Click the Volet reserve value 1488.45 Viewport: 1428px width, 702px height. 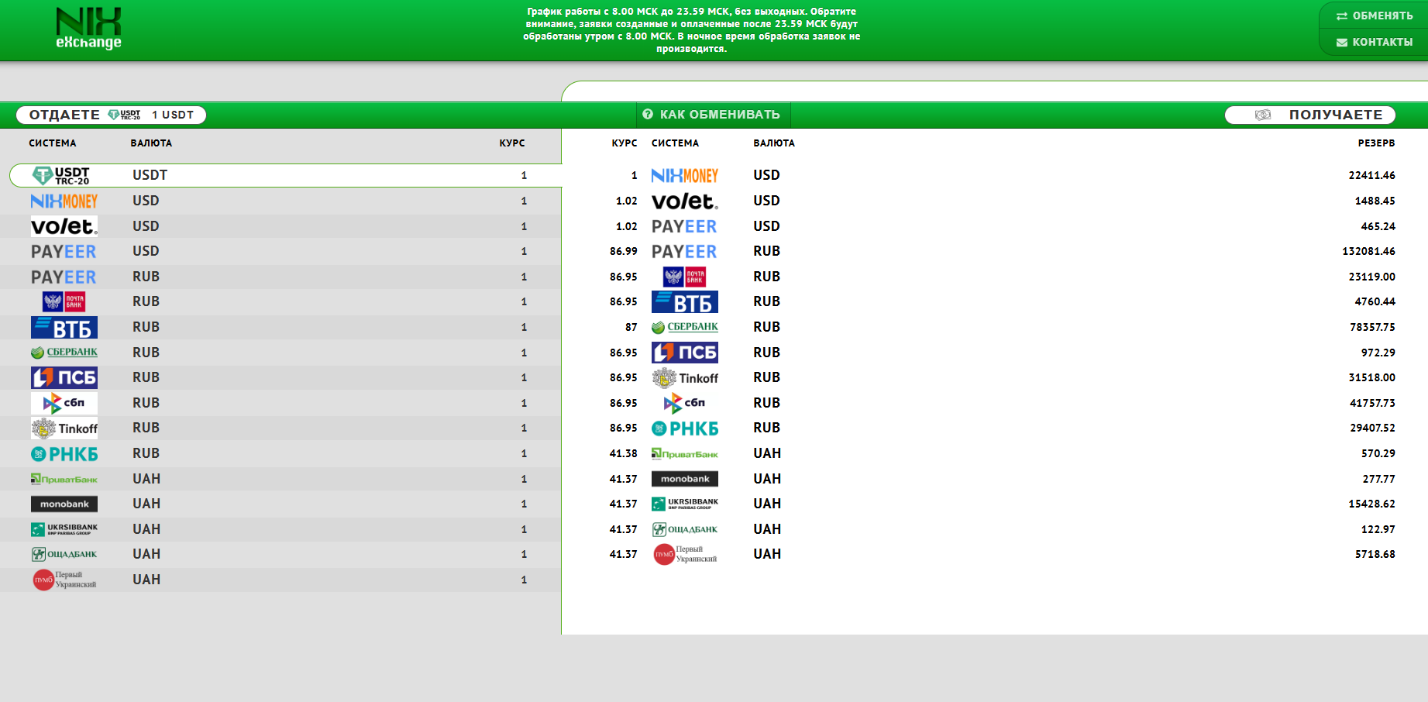tap(1374, 201)
